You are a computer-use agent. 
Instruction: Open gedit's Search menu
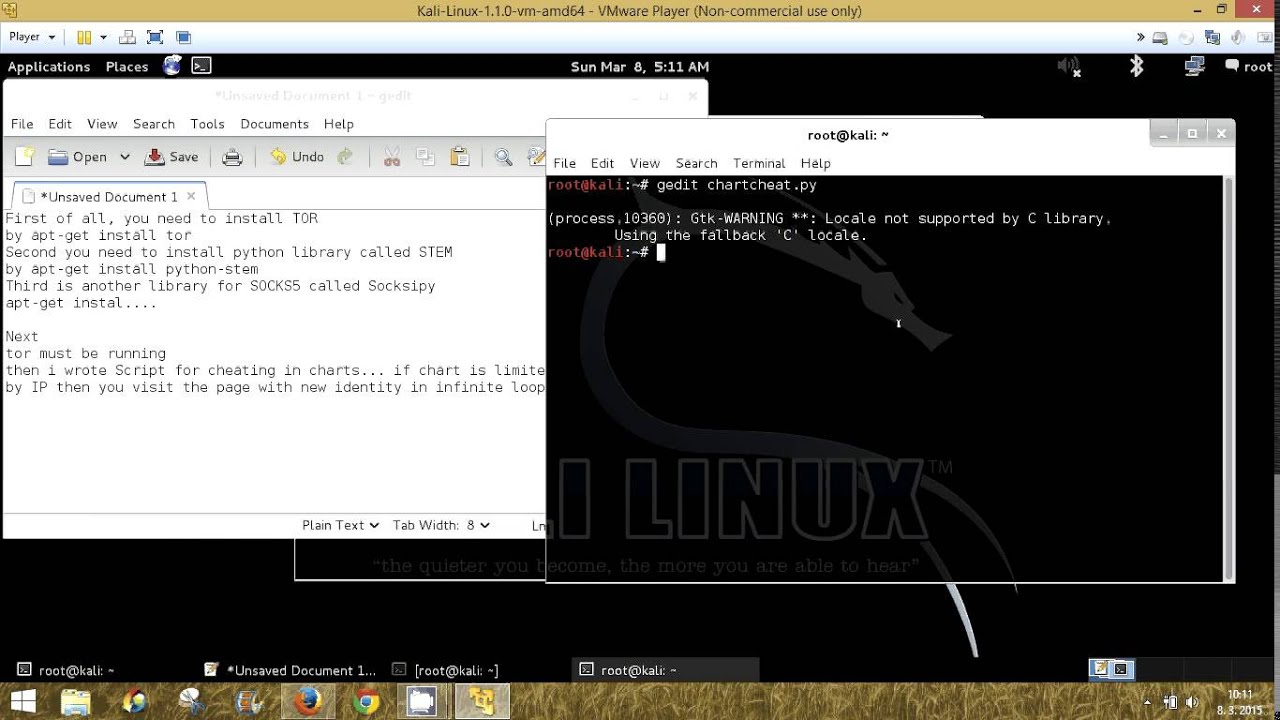(x=154, y=124)
